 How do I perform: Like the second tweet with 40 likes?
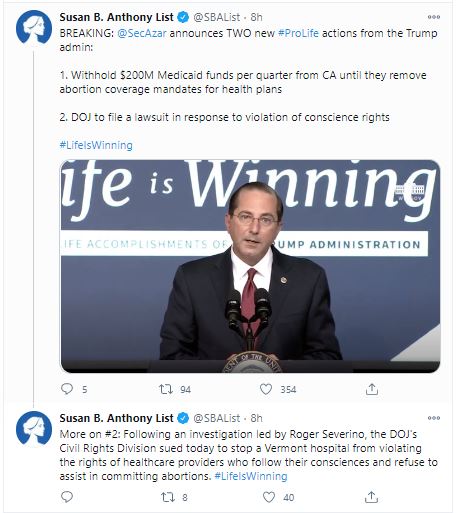pyautogui.click(x=269, y=497)
